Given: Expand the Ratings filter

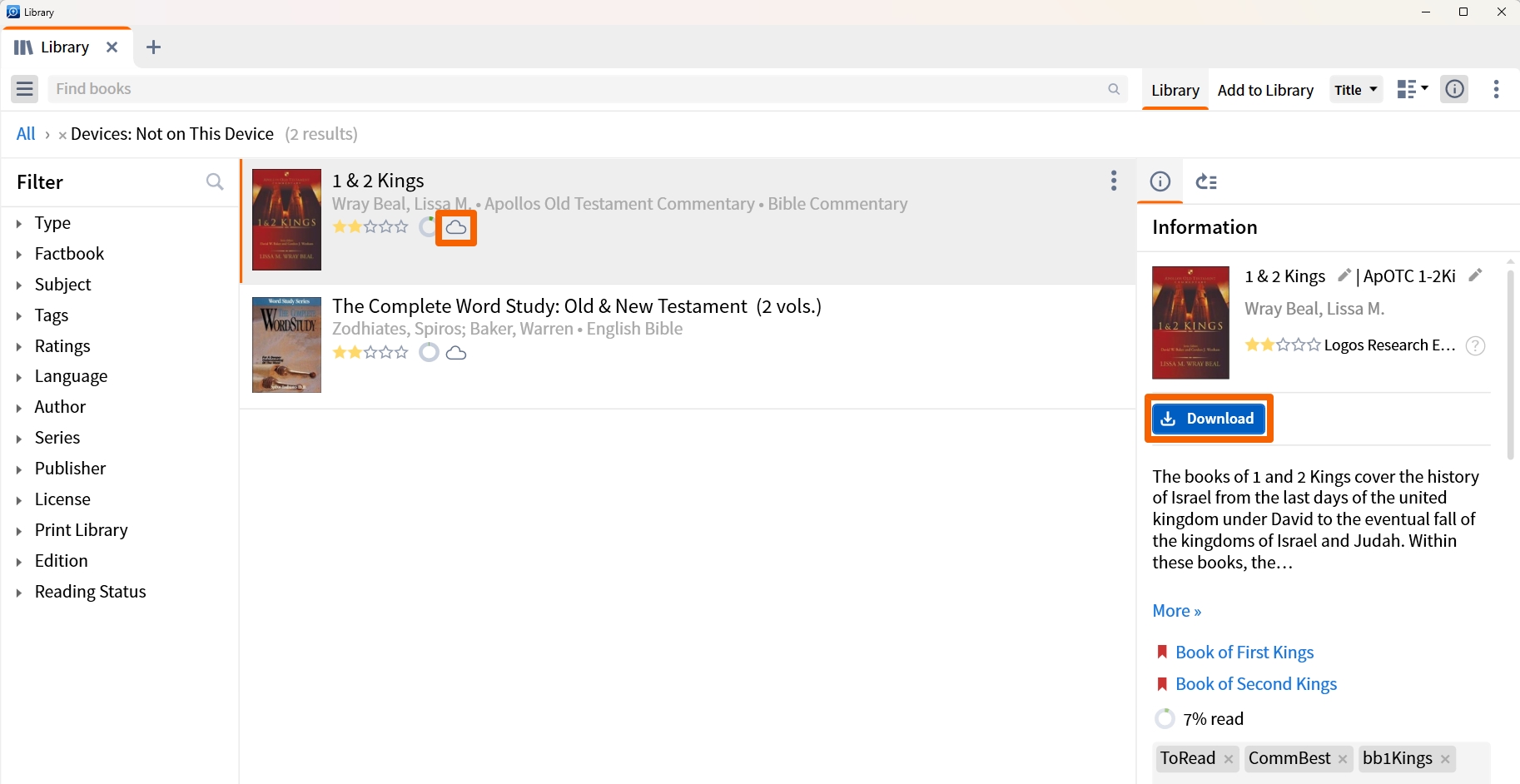Looking at the screenshot, I should [x=18, y=346].
